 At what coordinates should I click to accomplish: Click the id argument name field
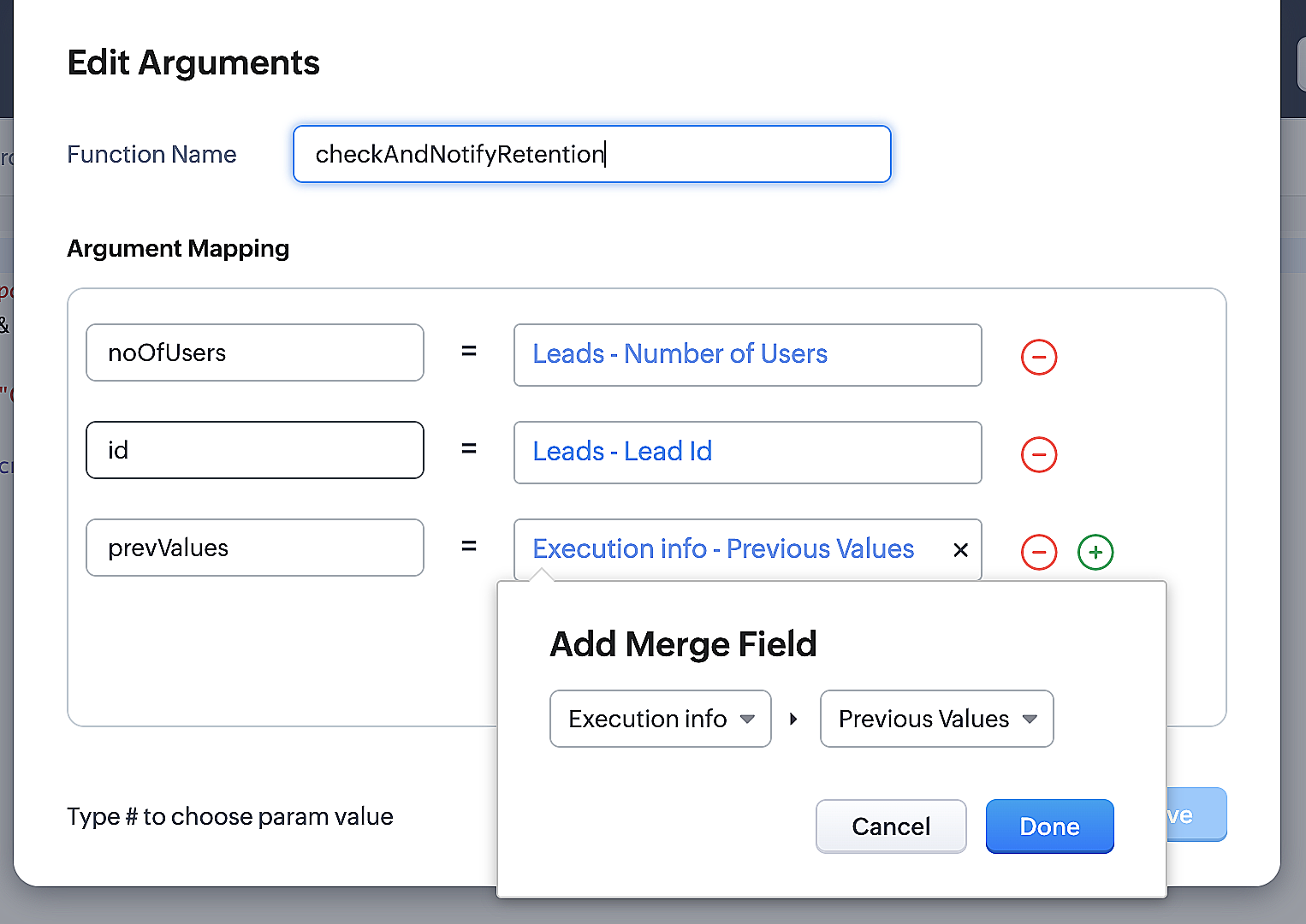(254, 450)
